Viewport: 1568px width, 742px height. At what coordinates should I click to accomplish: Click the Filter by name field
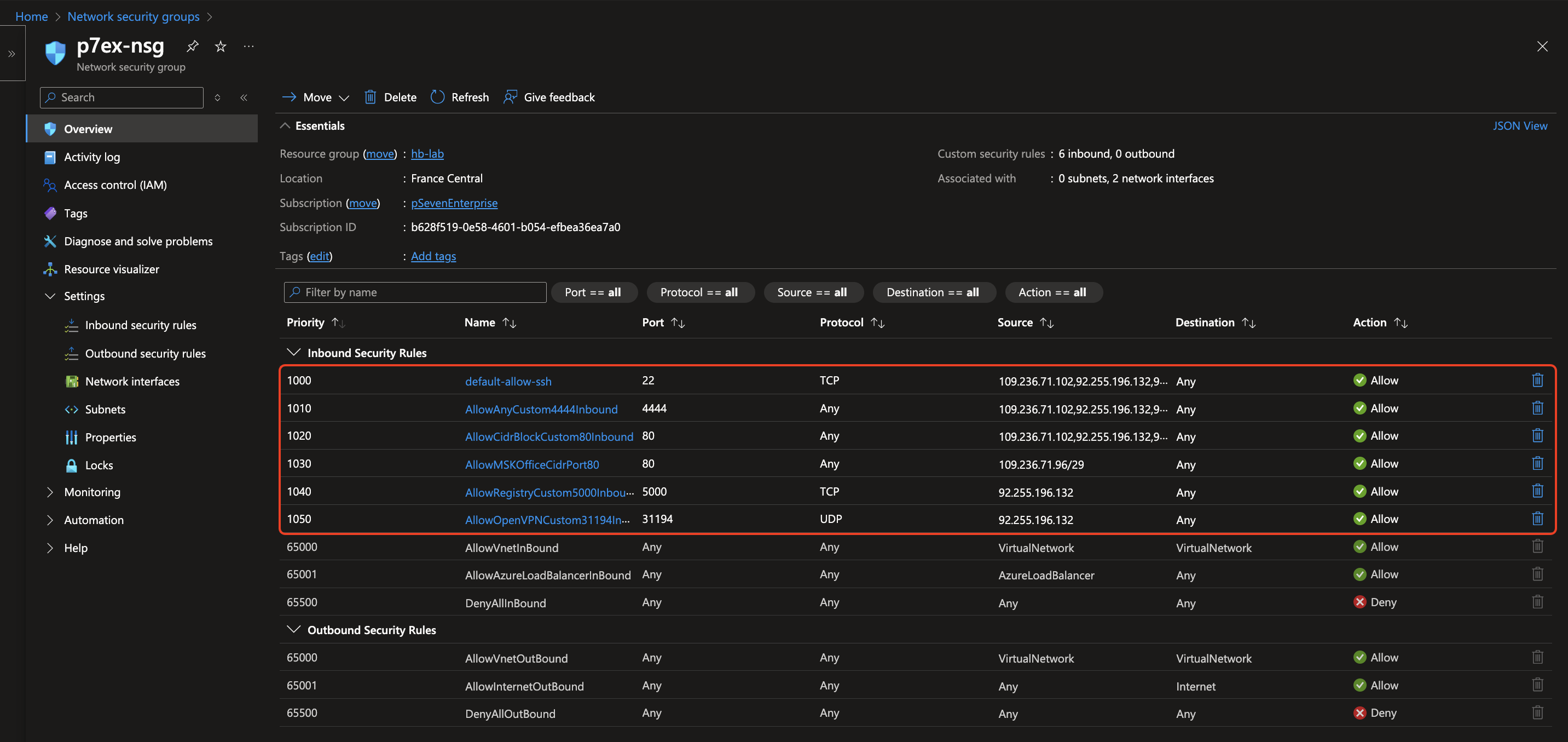tap(415, 292)
